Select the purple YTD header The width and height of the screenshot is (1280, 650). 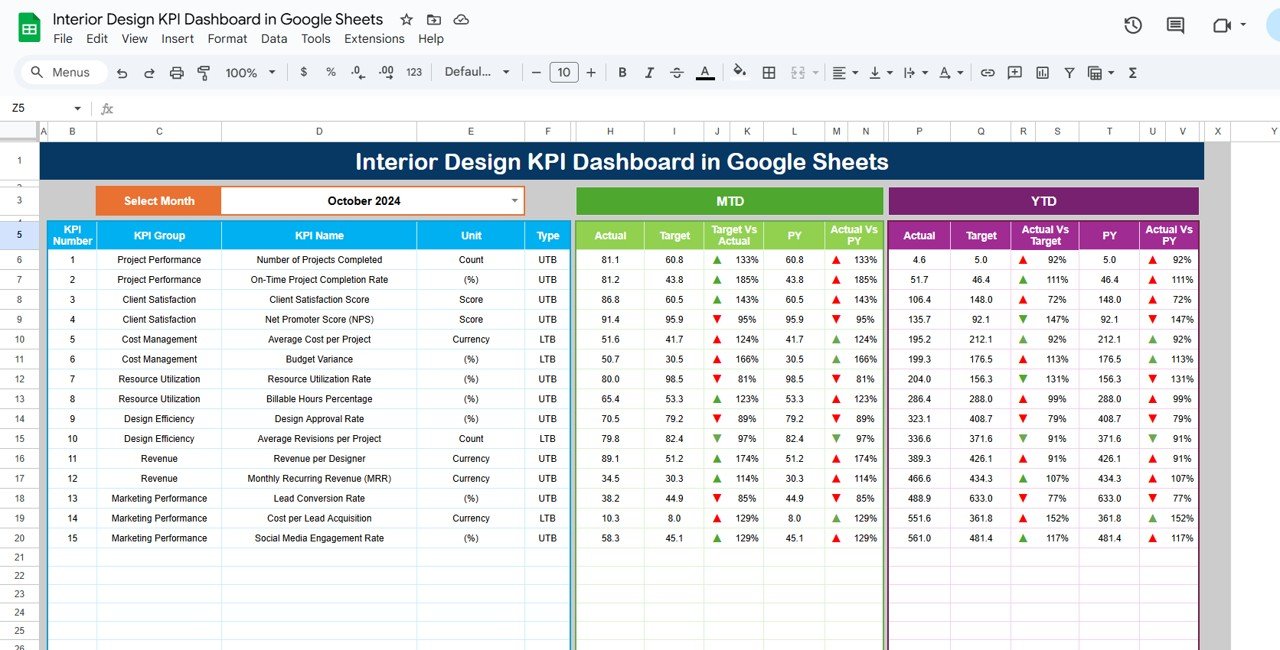pyautogui.click(x=1043, y=201)
